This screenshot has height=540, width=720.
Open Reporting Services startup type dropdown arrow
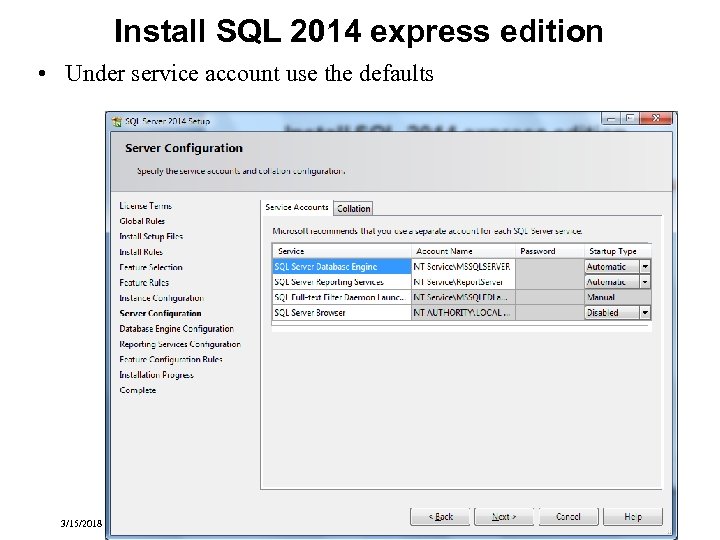(645, 282)
